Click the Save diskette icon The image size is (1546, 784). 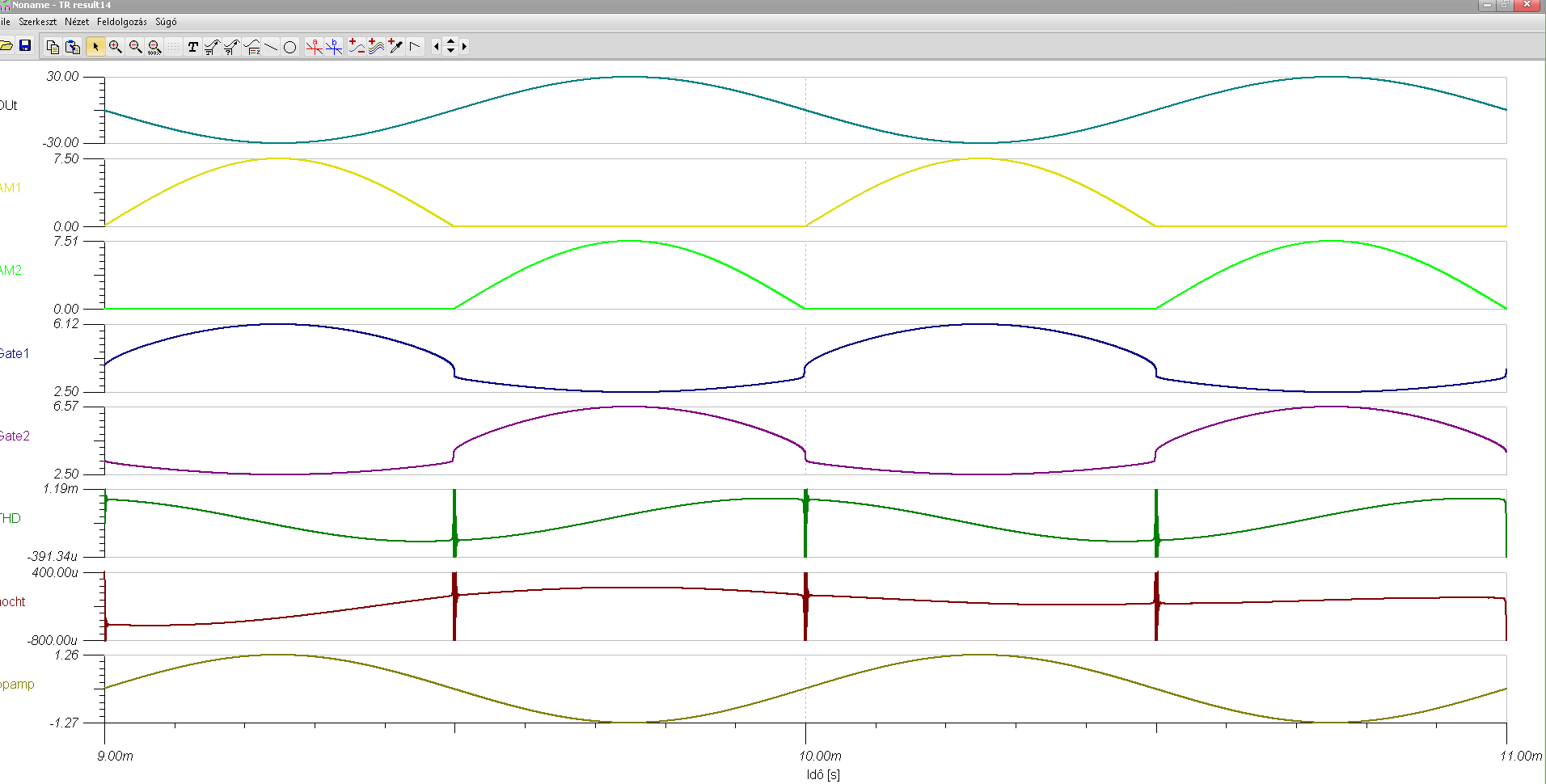(x=25, y=46)
